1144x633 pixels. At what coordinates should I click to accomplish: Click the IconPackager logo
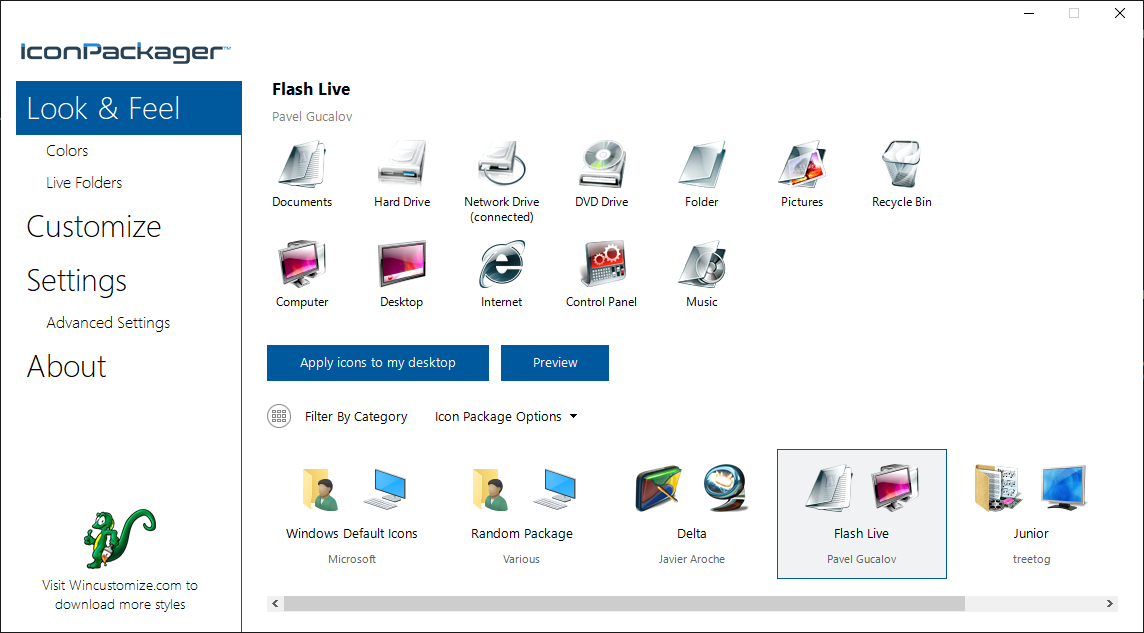point(125,52)
